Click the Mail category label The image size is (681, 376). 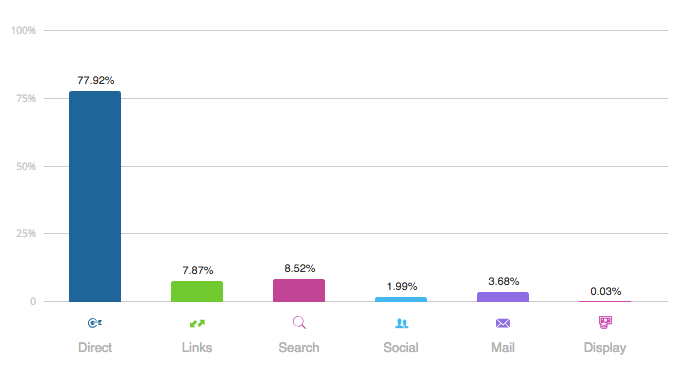[x=503, y=347]
